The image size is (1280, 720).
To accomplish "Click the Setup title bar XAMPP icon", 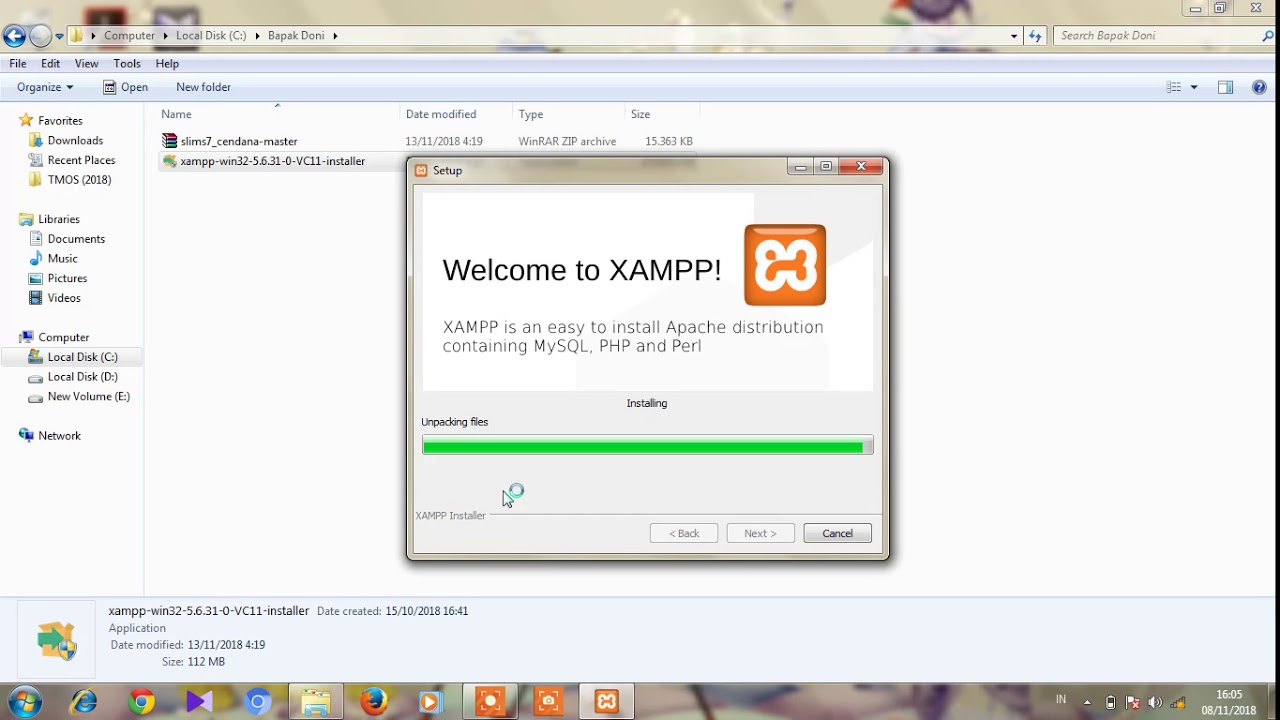I will pos(421,170).
